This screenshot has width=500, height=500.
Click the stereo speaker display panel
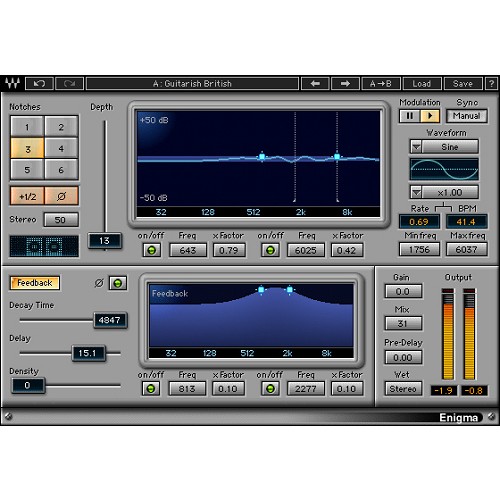44,246
